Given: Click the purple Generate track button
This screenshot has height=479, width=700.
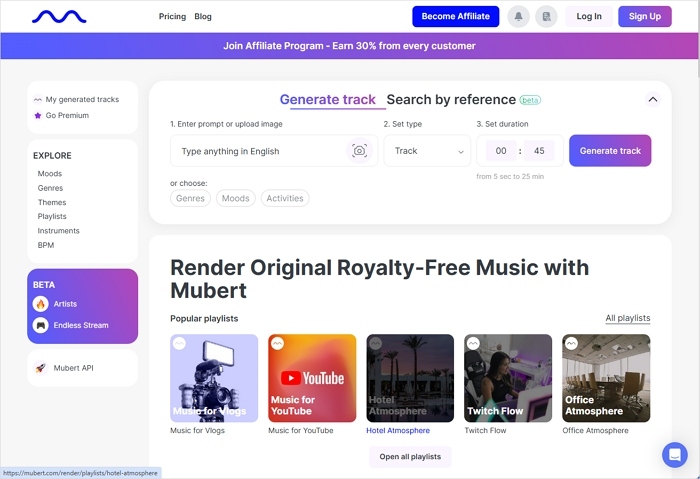Looking at the screenshot, I should point(610,151).
